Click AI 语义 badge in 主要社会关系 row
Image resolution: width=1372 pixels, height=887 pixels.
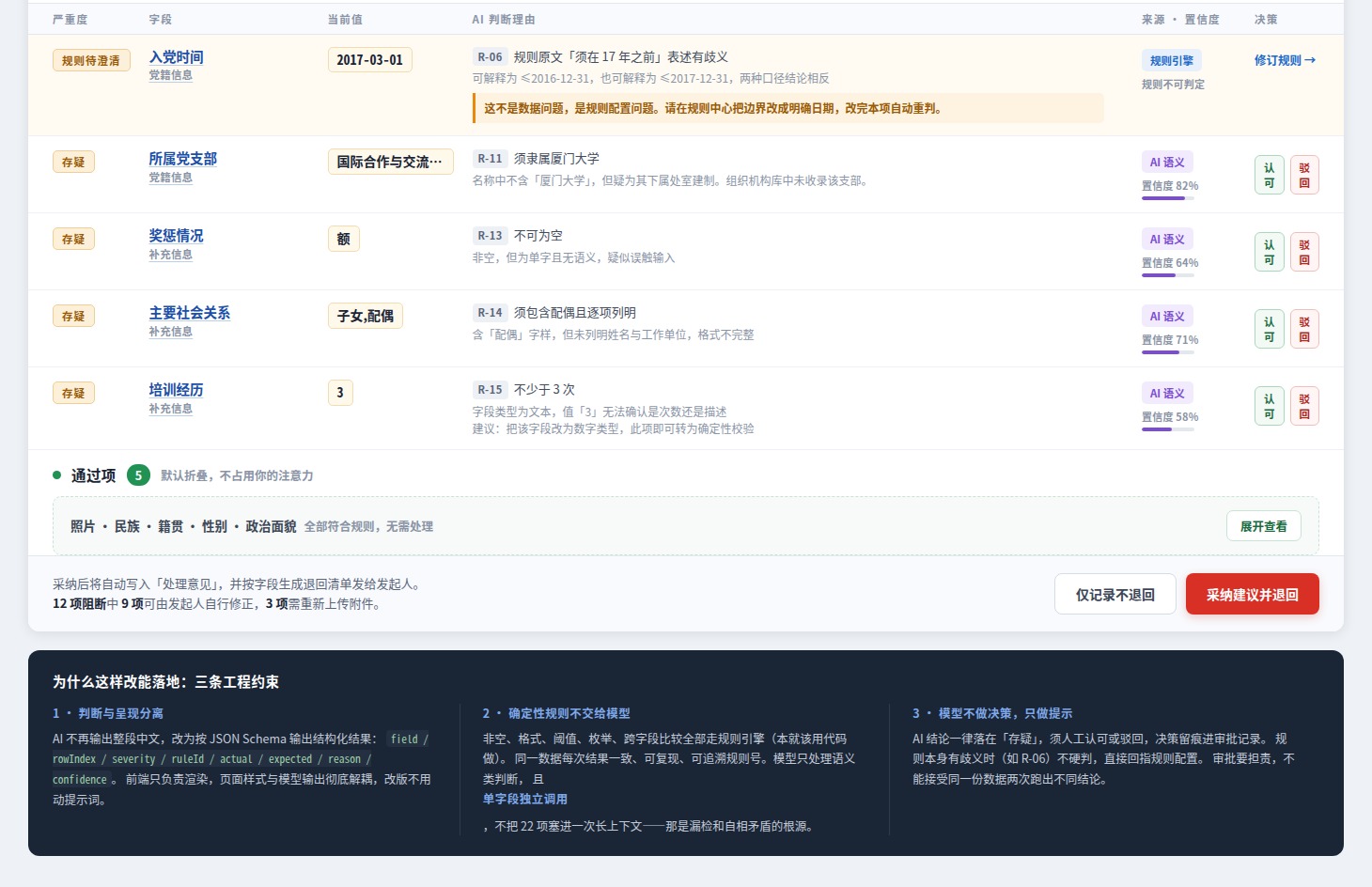(1167, 317)
